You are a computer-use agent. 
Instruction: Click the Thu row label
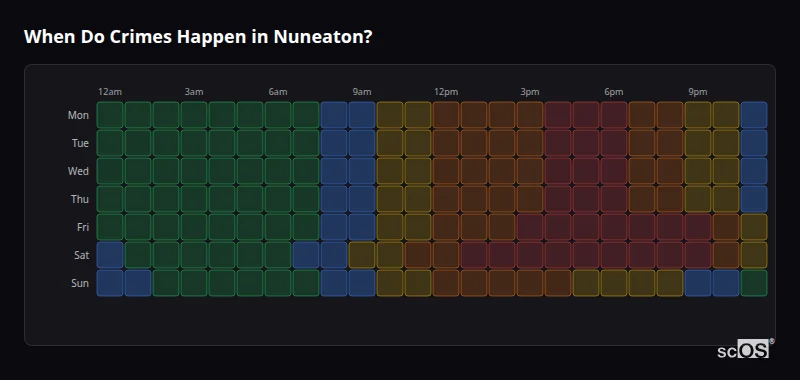80,199
